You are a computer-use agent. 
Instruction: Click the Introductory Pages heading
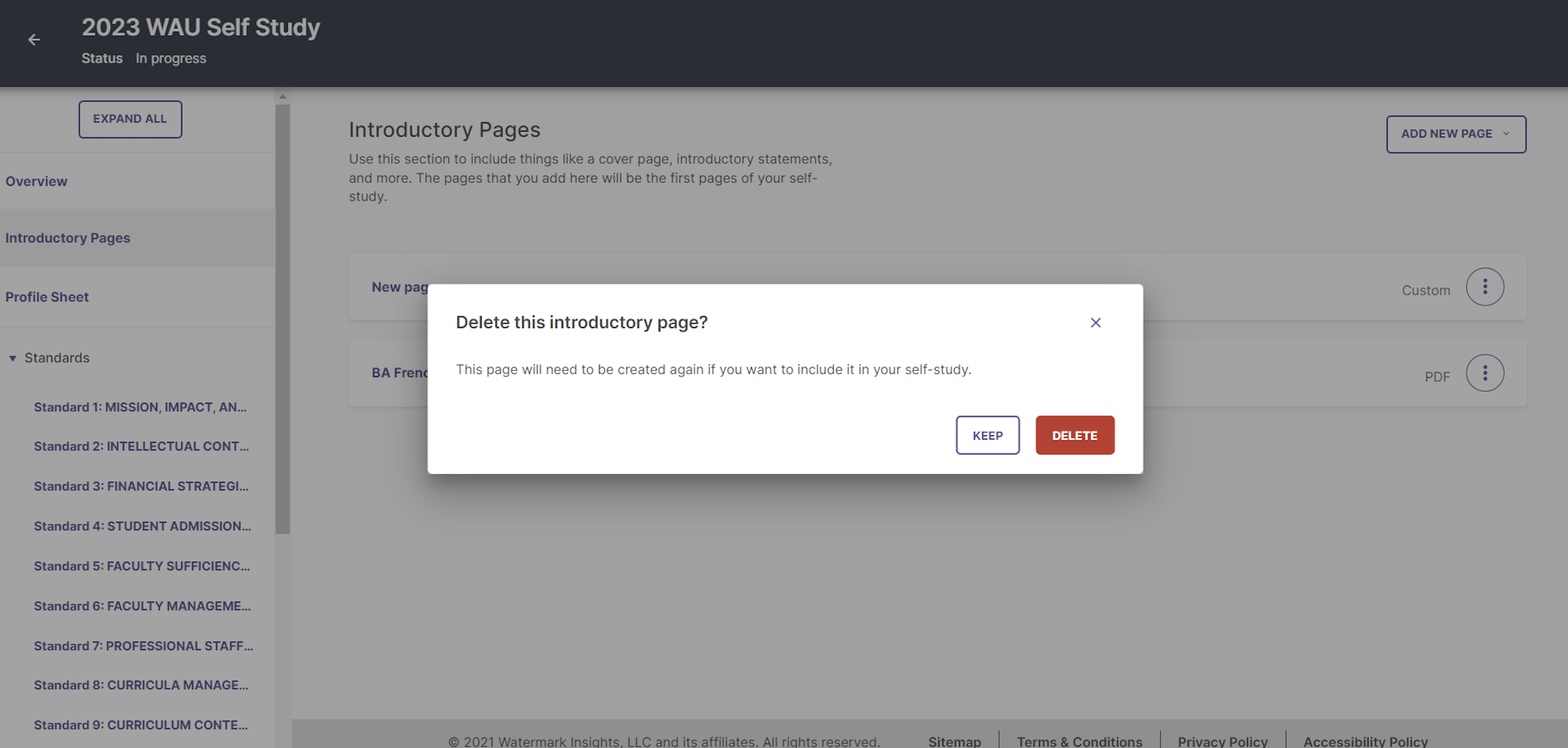coord(444,130)
